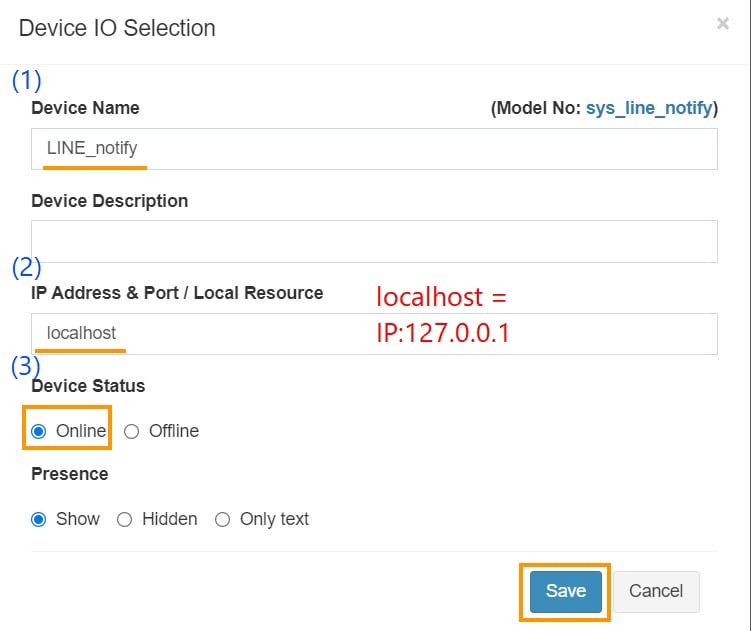Pick the Only text presence option
The image size is (751, 631).
[223, 519]
